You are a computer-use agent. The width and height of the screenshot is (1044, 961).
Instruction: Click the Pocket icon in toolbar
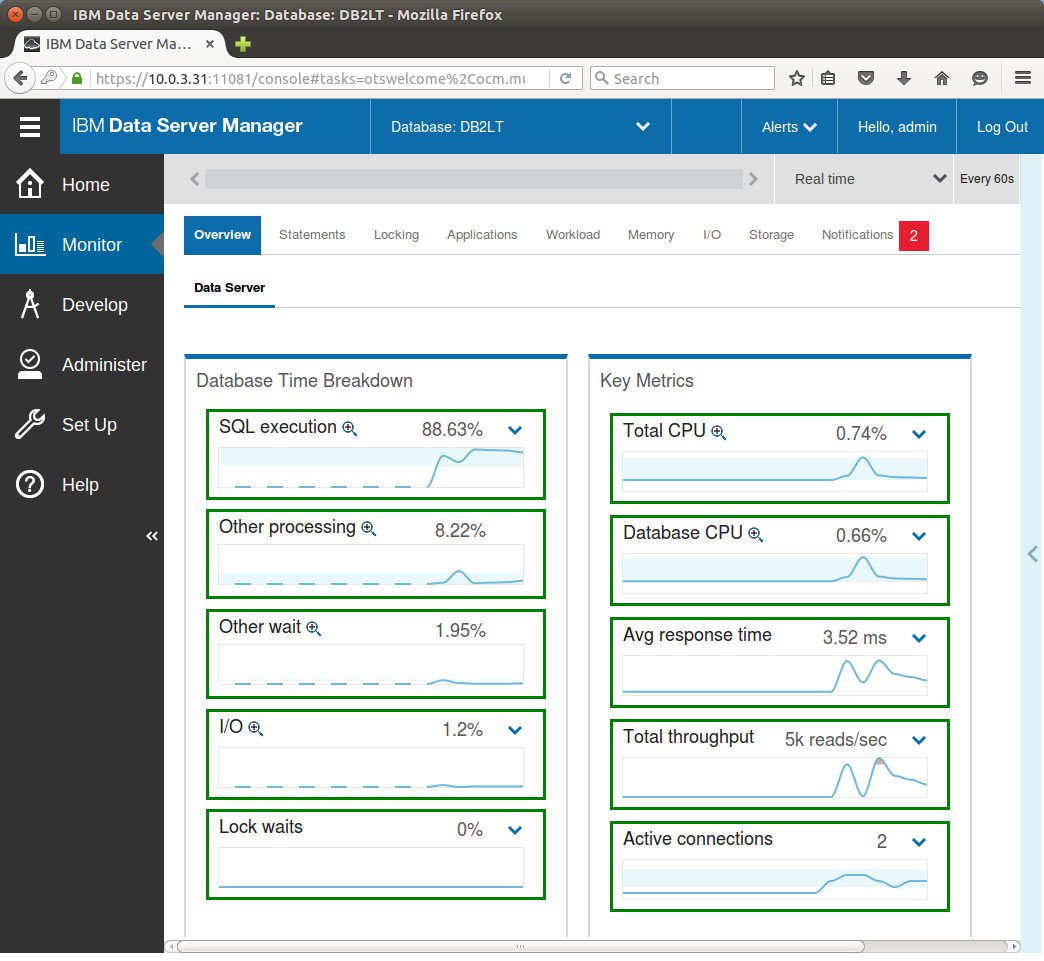coord(866,78)
